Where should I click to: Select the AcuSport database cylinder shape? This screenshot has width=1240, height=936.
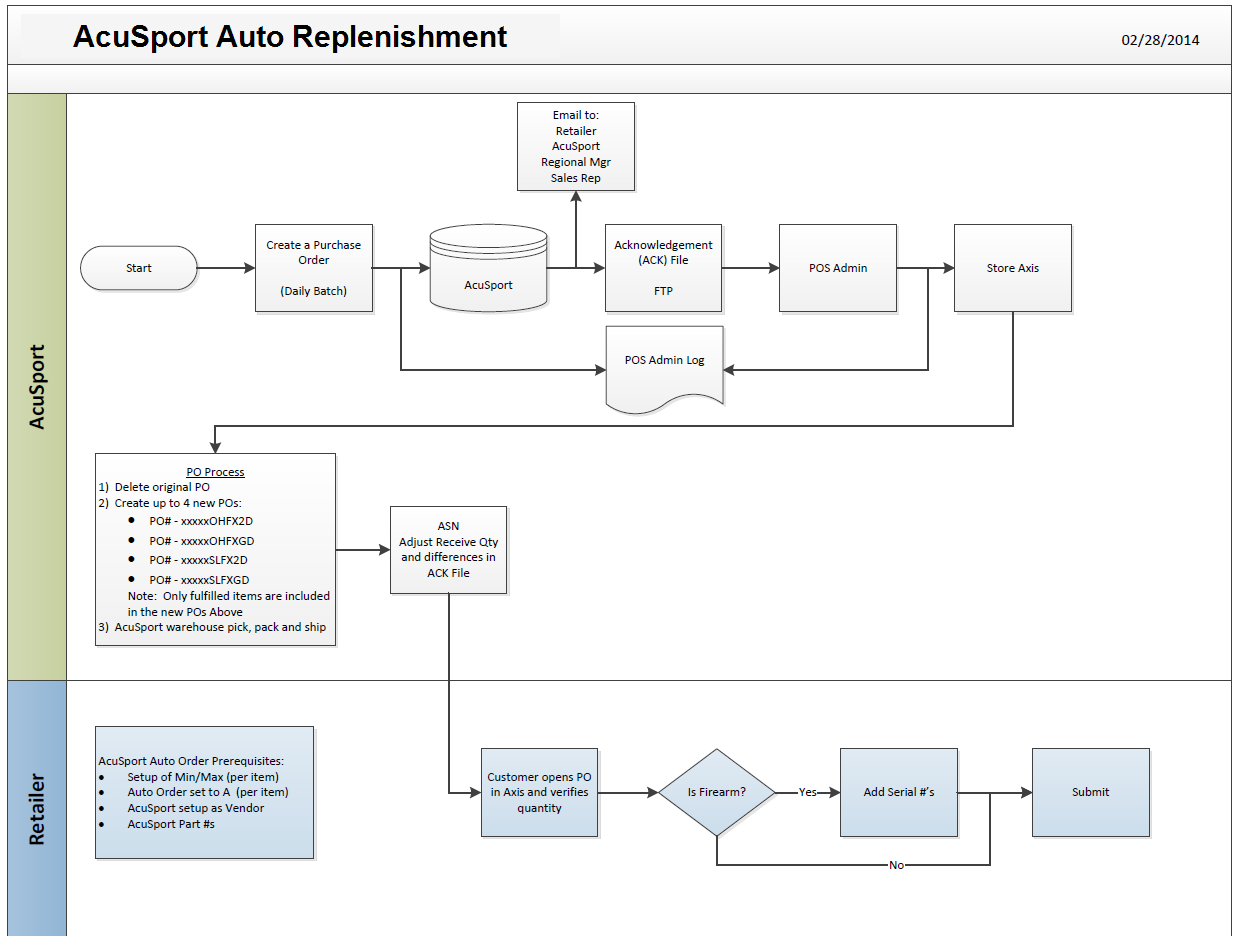coord(488,268)
